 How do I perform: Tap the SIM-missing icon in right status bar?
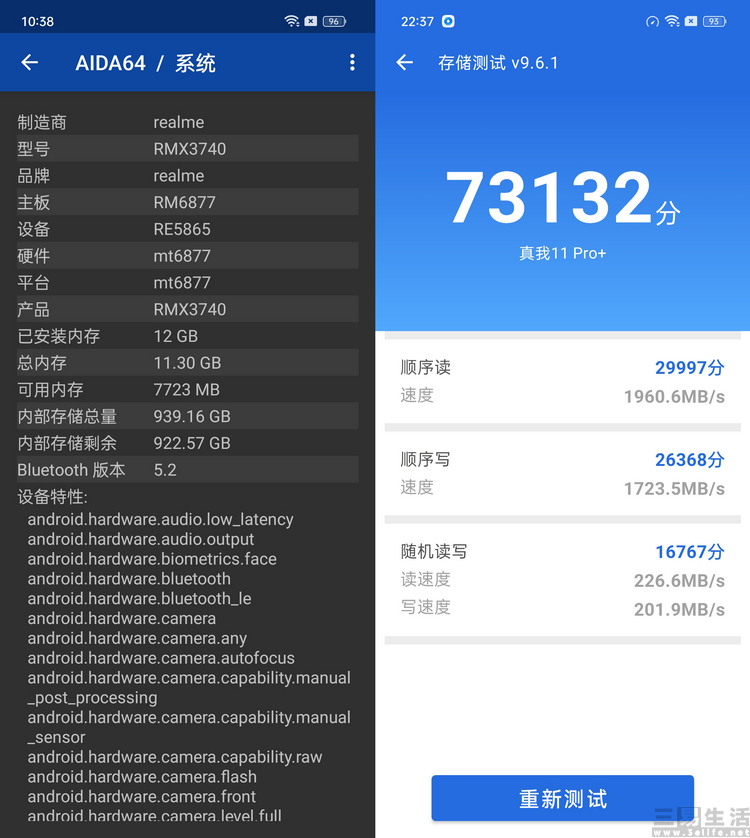[x=691, y=21]
